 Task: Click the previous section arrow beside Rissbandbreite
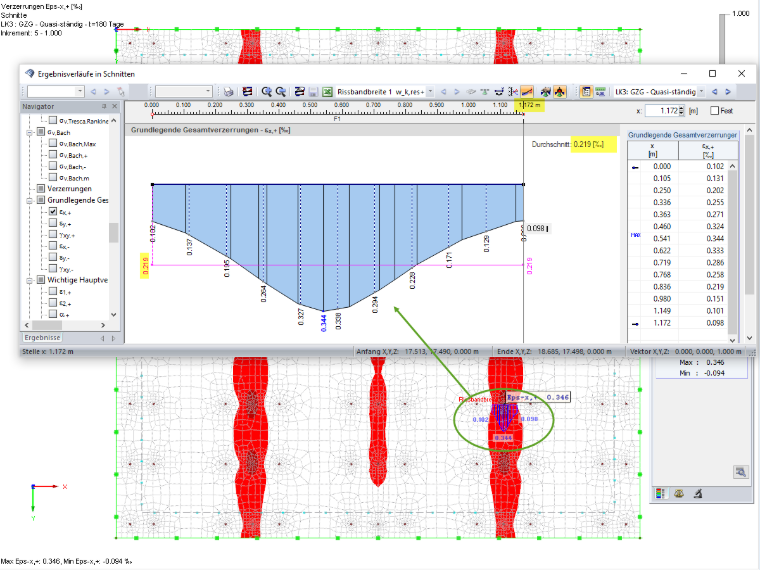pos(443,92)
